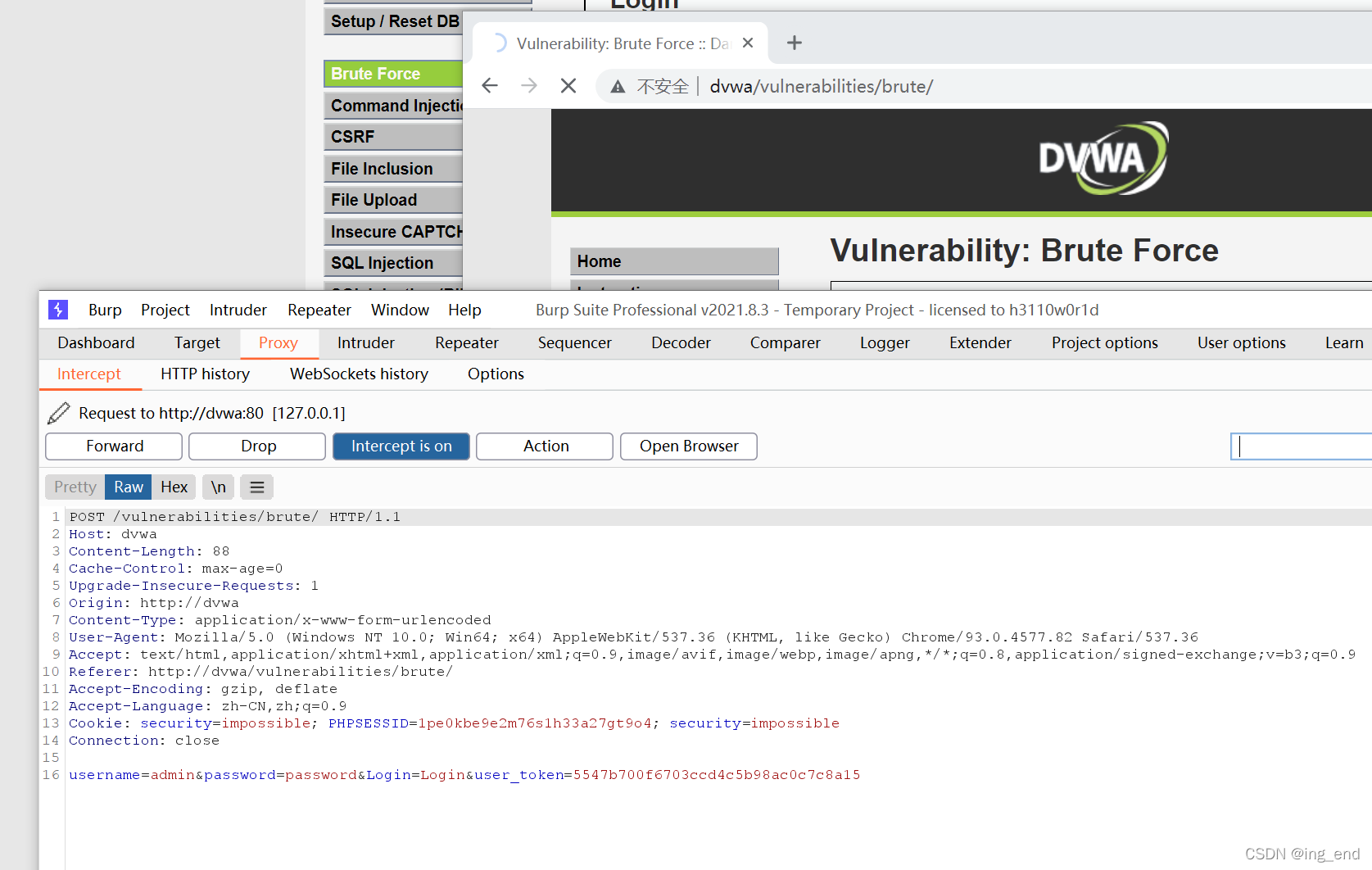This screenshot has width=1372, height=870.
Task: Click the Cookie header line in request
Action: pos(454,723)
